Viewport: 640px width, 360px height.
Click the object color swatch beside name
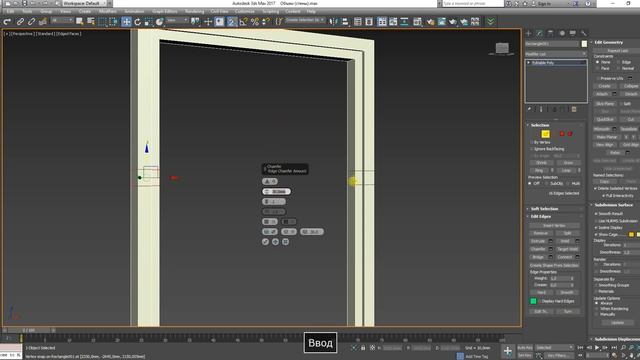(584, 44)
